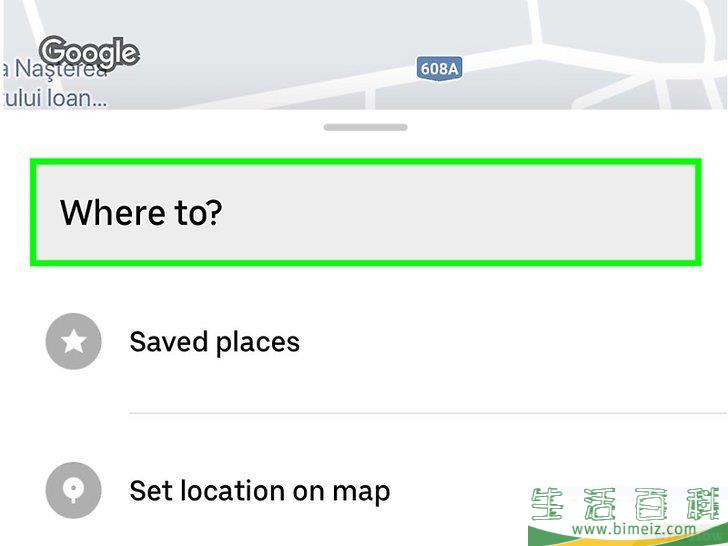Tap the 608A road shield marker
Image resolution: width=728 pixels, height=546 pixels.
click(438, 69)
